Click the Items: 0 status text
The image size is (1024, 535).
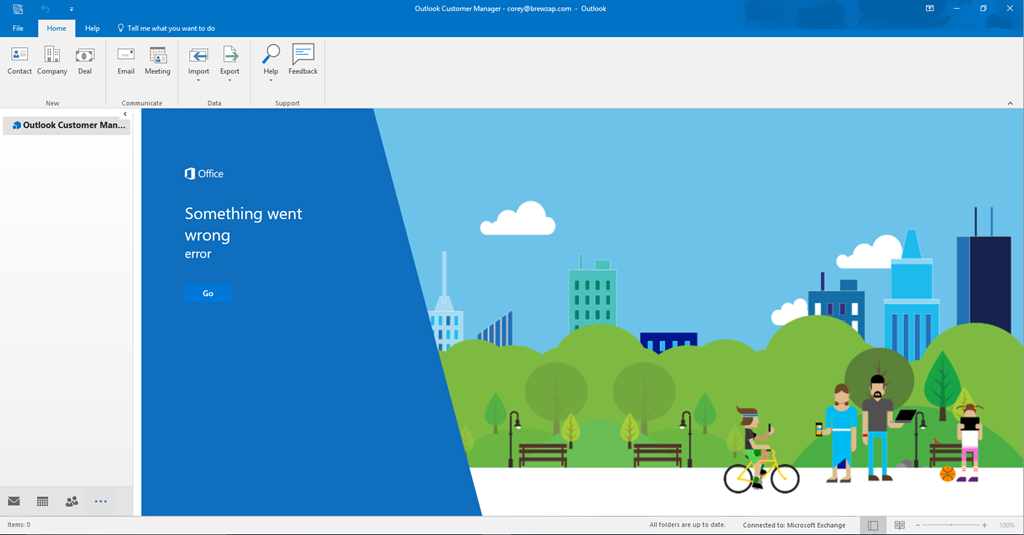19,525
